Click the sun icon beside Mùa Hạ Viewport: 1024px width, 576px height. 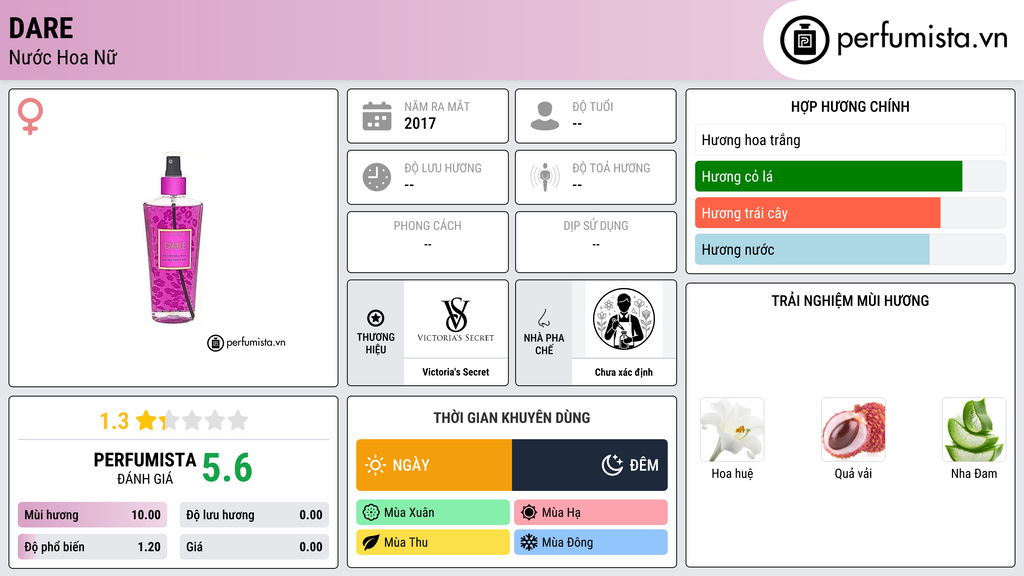click(x=529, y=513)
